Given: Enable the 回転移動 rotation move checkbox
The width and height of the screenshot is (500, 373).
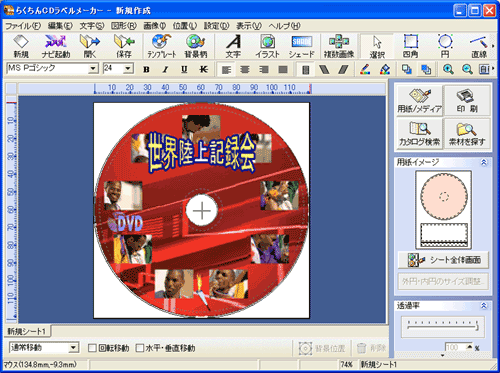Looking at the screenshot, I should tap(92, 348).
